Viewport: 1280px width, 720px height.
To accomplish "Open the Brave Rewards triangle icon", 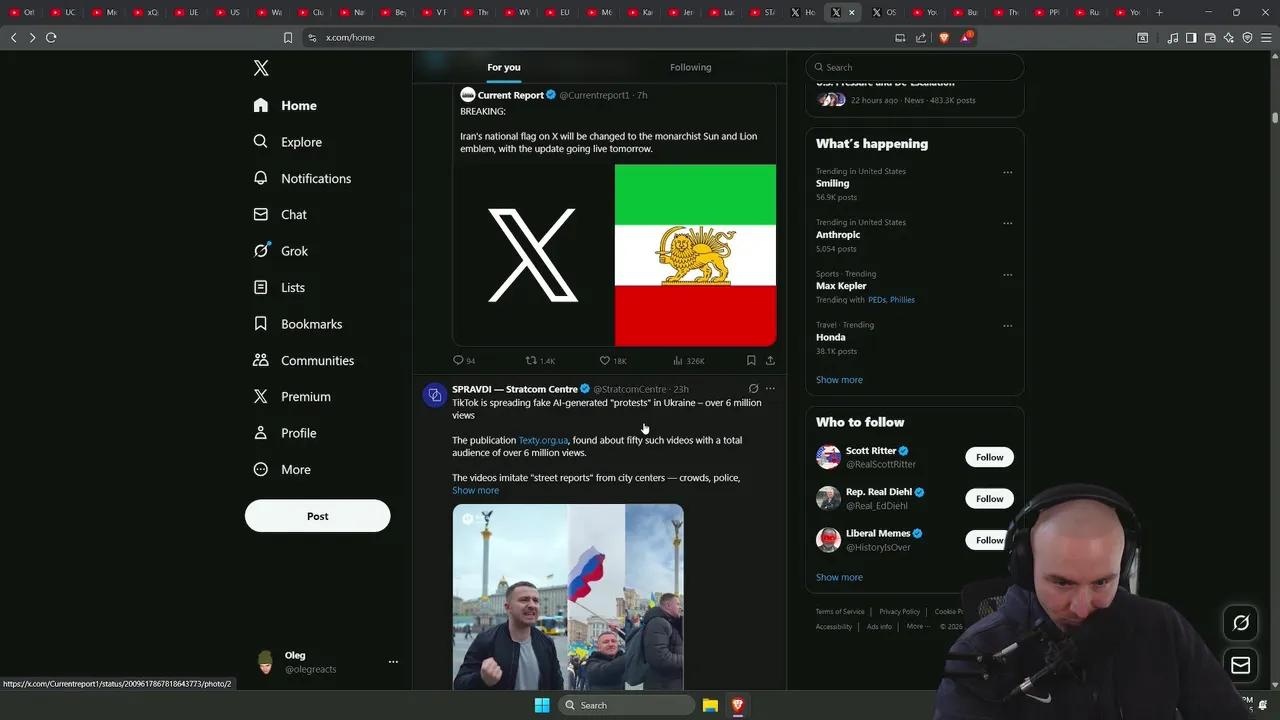I will 966,37.
